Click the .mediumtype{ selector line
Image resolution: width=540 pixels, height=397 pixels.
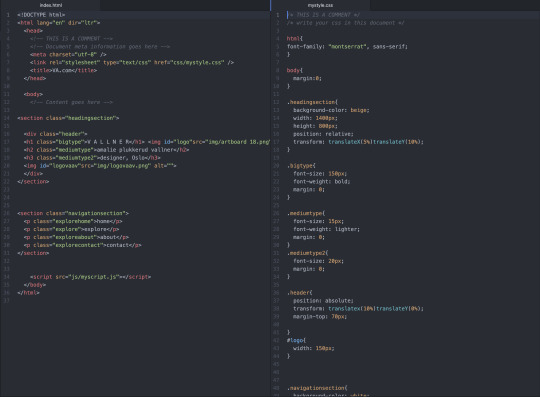pos(306,213)
